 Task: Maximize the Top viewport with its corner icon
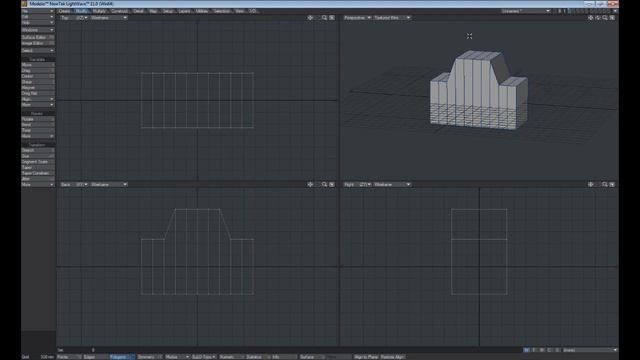pyautogui.click(x=332, y=18)
